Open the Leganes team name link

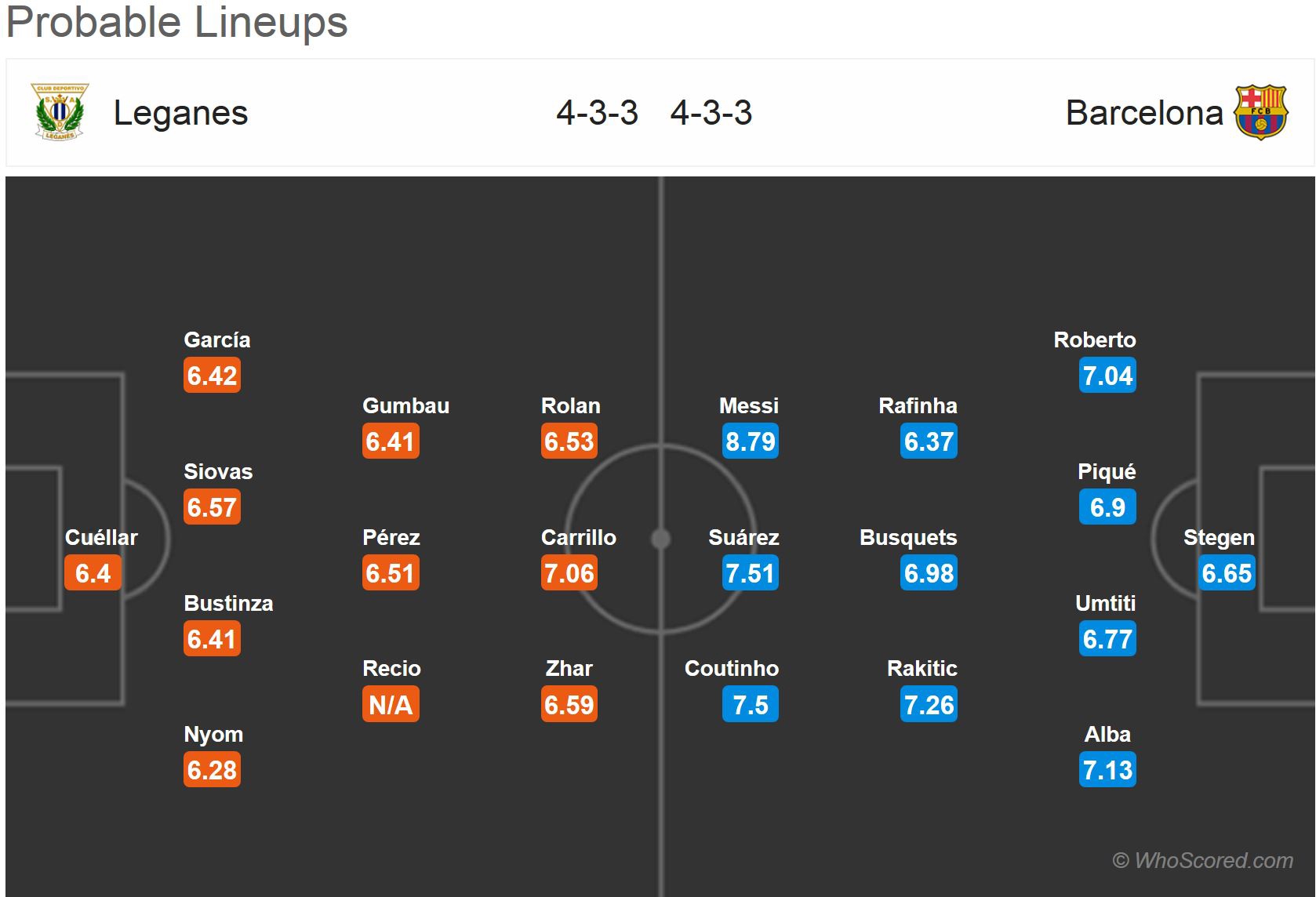pyautogui.click(x=180, y=113)
